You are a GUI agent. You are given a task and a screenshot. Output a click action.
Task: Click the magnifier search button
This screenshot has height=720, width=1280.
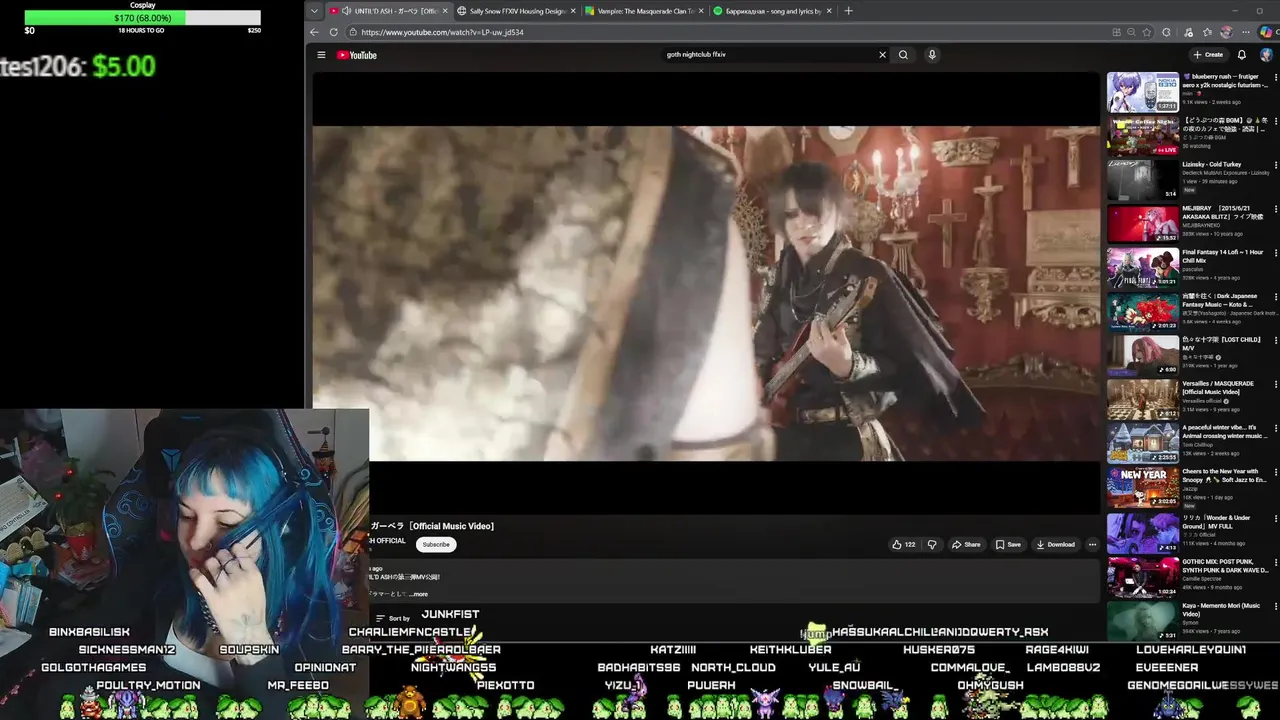903,55
